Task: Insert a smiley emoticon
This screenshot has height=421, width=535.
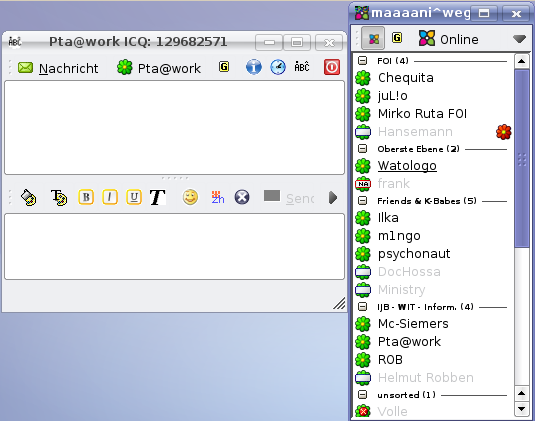Action: tap(190, 197)
